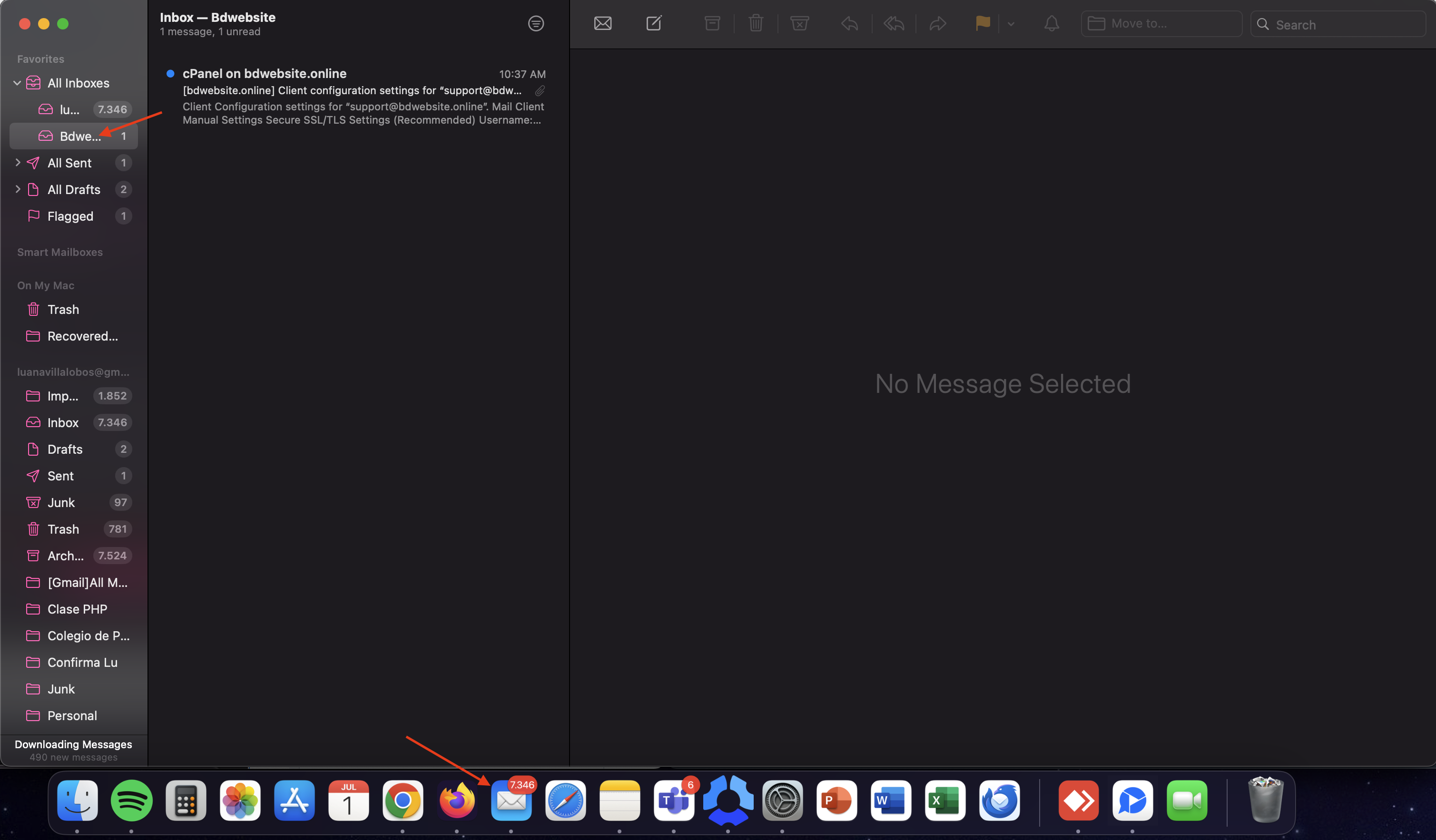Open the flag color dropdown arrow
The width and height of the screenshot is (1436, 840).
coord(1011,24)
